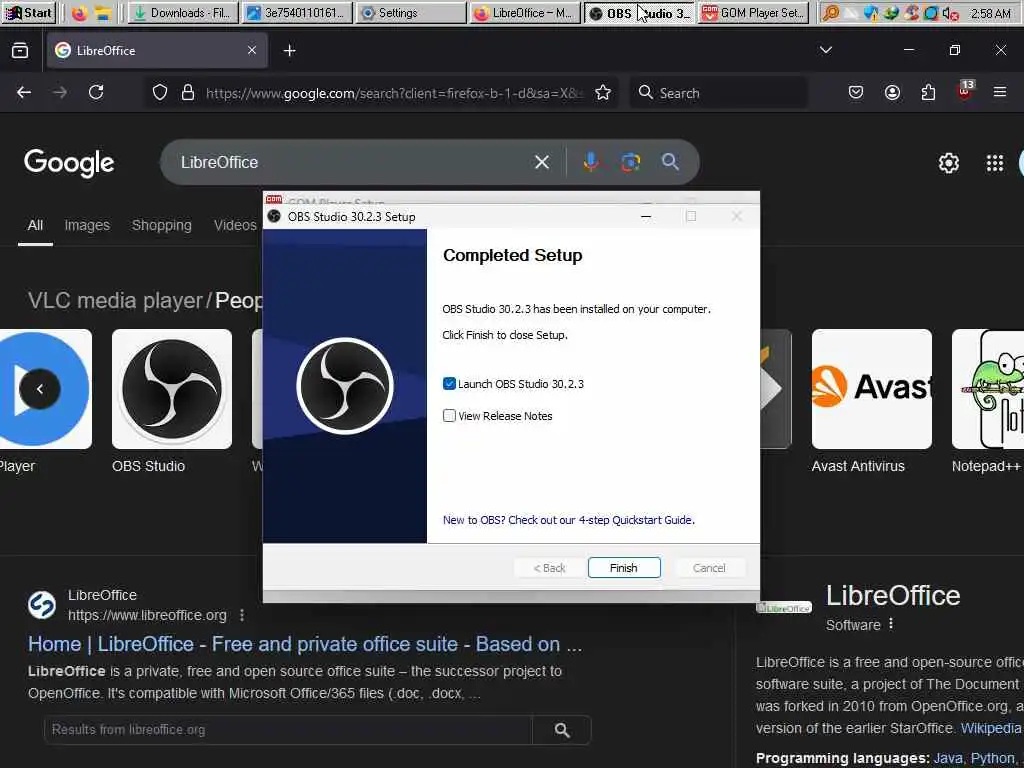Uncheck Launch OBS Studio 30.2.3 checkbox
Image resolution: width=1024 pixels, height=768 pixels.
(449, 383)
